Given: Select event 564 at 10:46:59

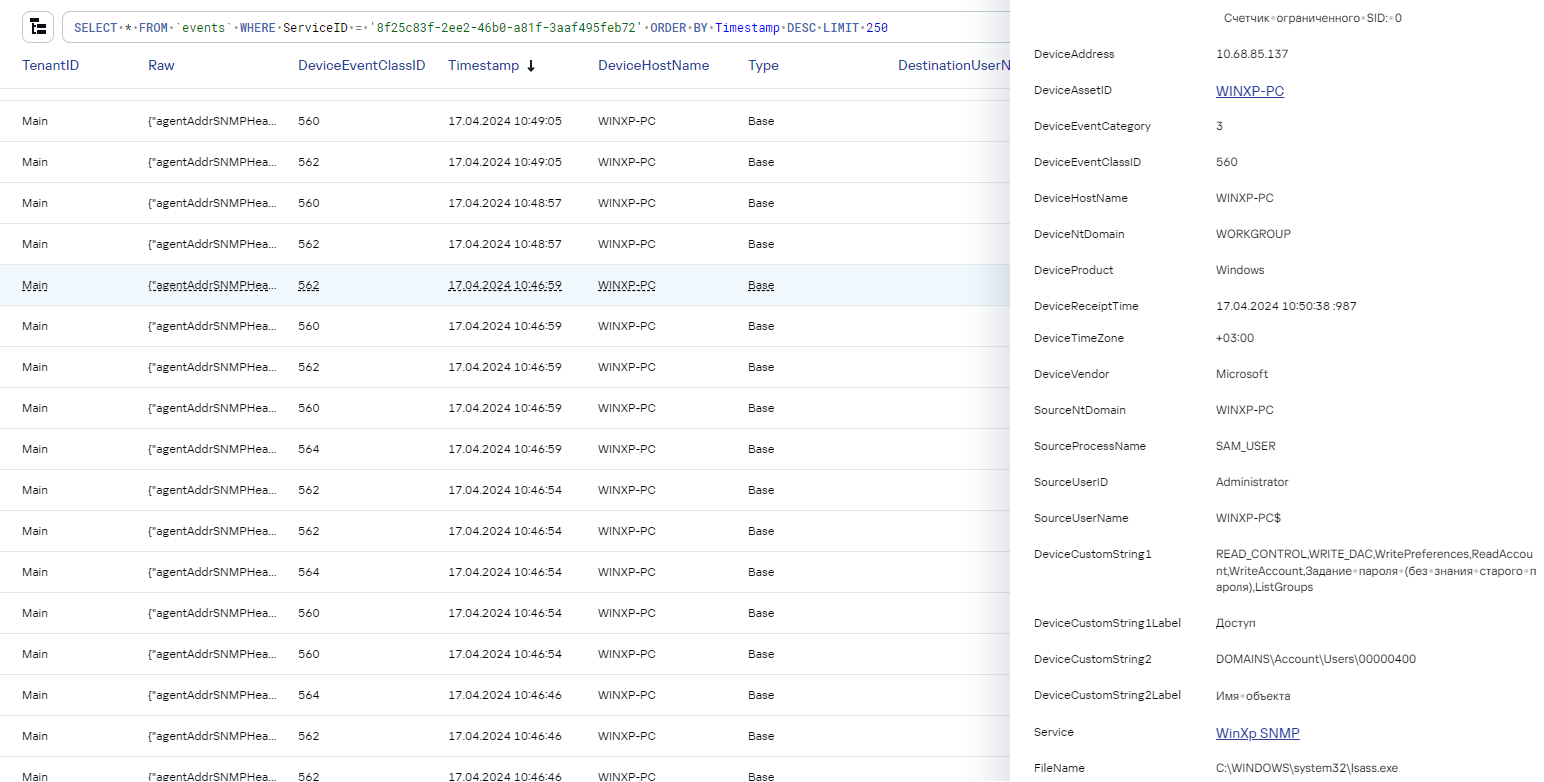Looking at the screenshot, I should click(505, 449).
